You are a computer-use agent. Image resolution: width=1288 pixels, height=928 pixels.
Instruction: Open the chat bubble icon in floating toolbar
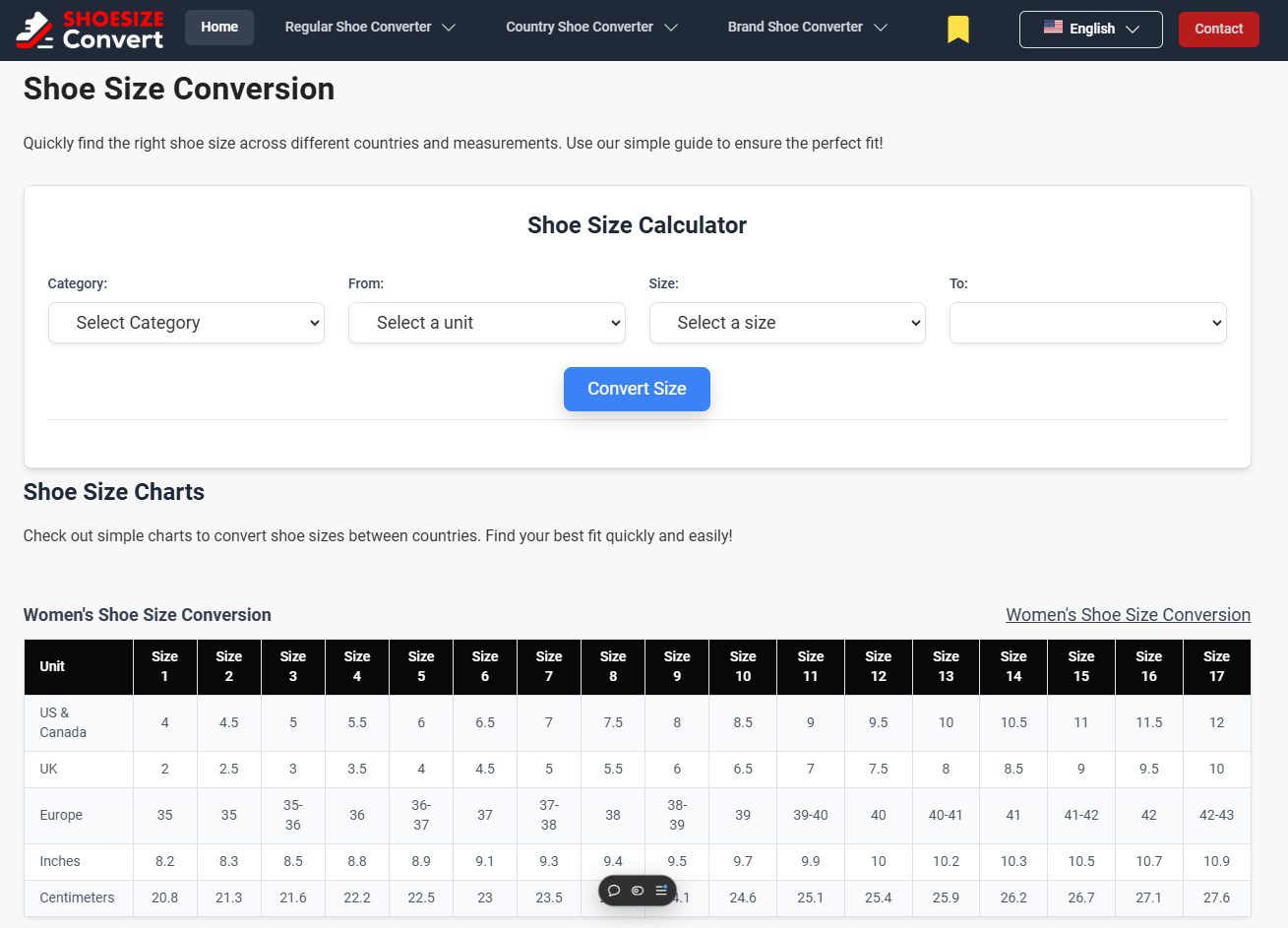point(613,890)
